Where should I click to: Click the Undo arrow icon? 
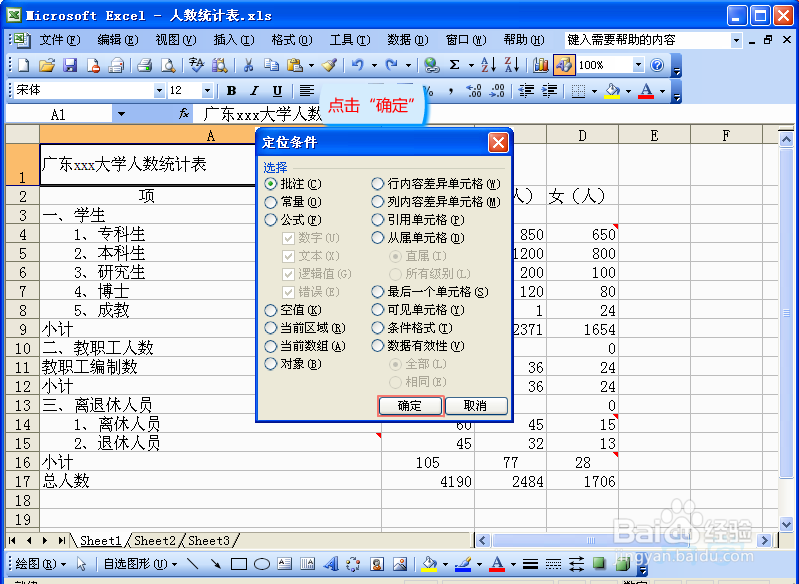[358, 65]
